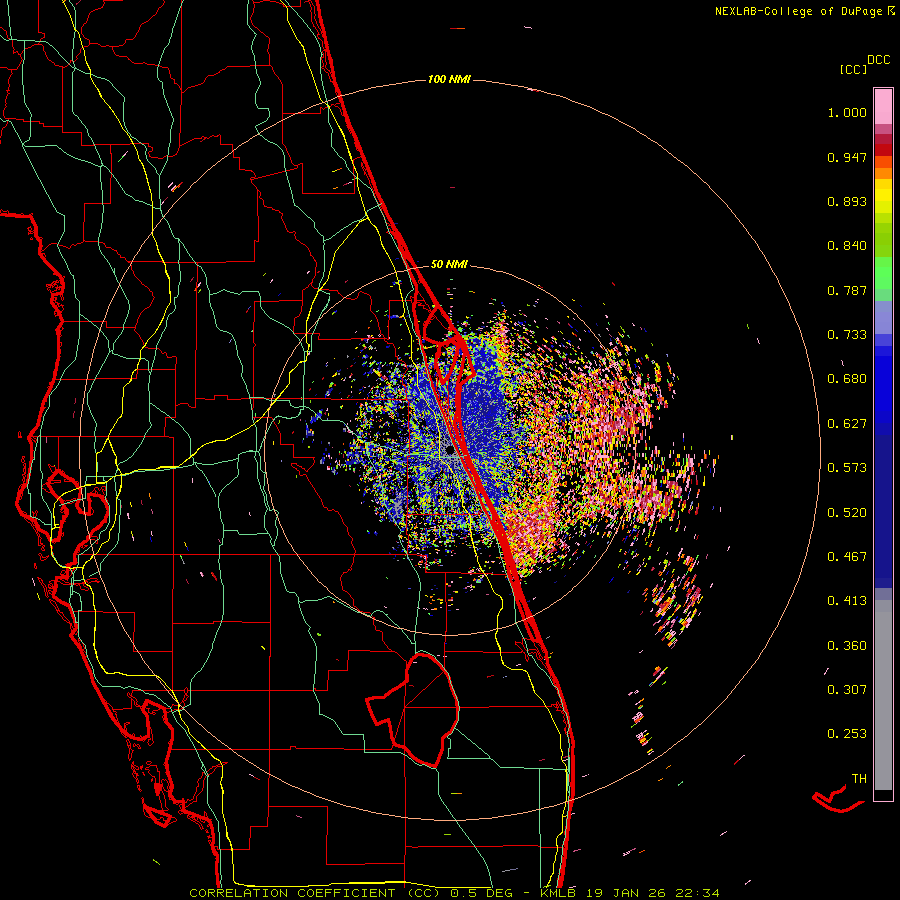Click the 0.733 legend value

click(x=847, y=335)
